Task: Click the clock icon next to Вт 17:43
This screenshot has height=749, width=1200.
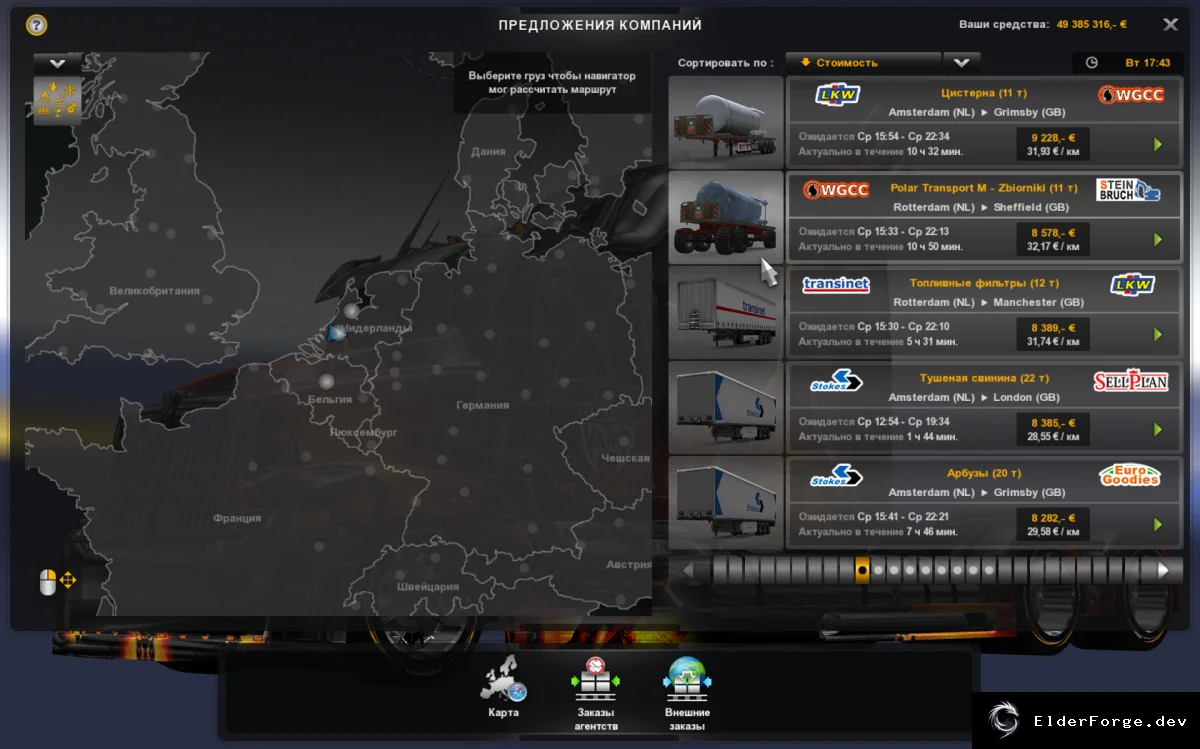Action: tap(1092, 62)
